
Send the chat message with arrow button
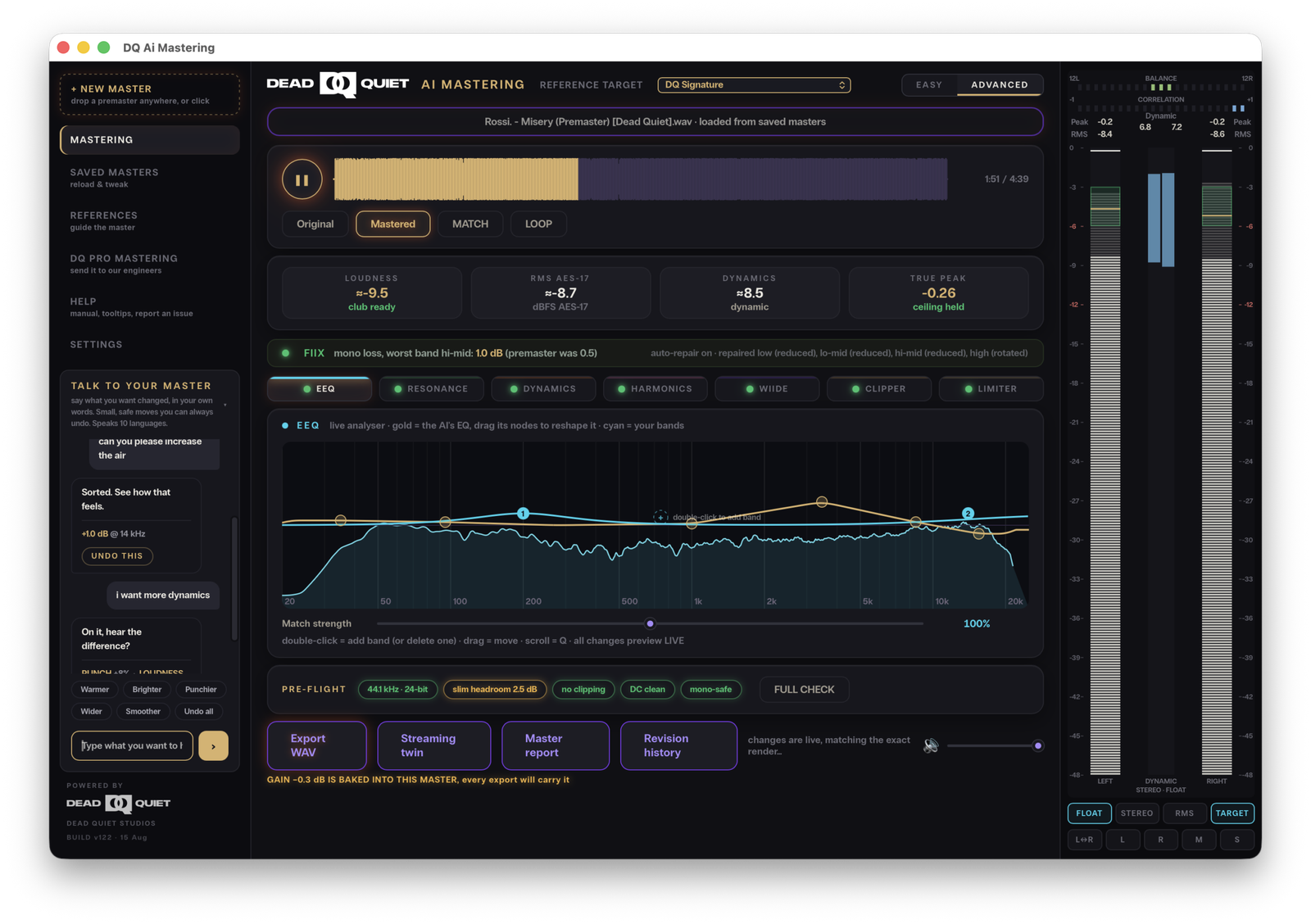pyautogui.click(x=213, y=745)
